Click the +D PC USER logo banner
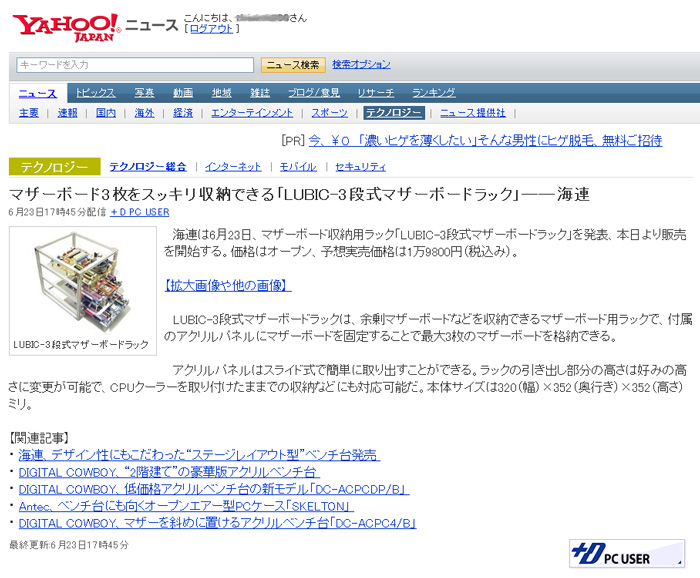The width and height of the screenshot is (700, 578). [x=627, y=553]
